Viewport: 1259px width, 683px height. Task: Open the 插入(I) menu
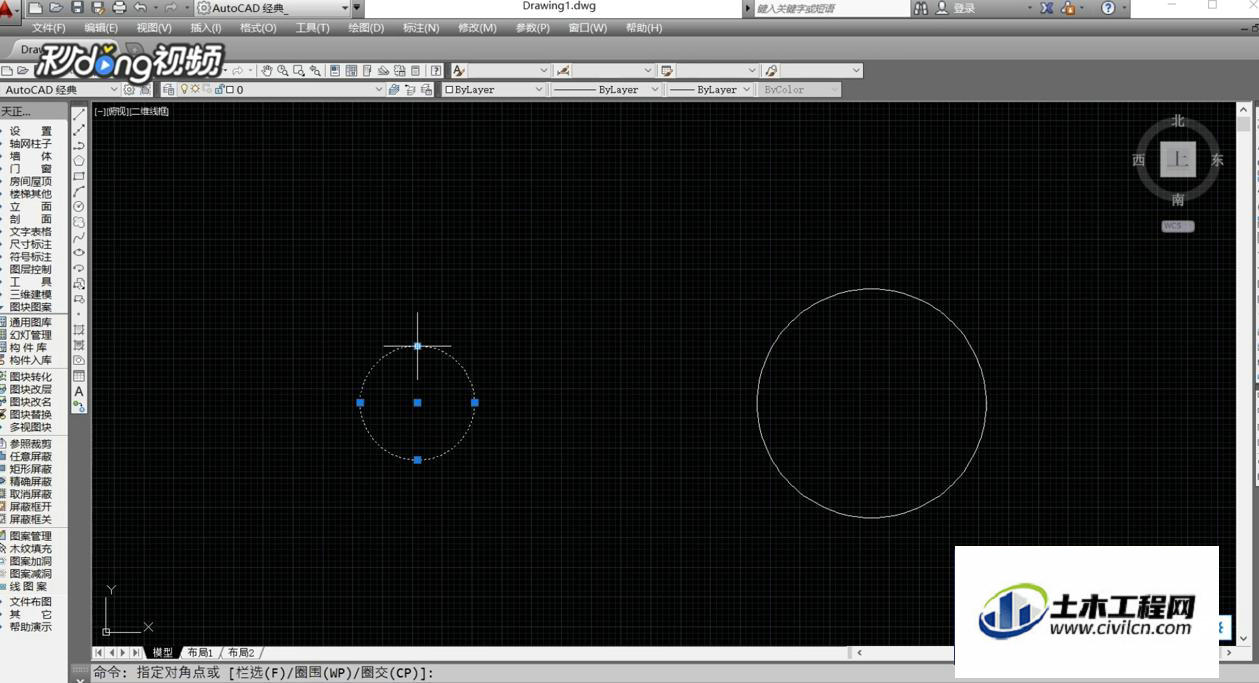tap(206, 28)
